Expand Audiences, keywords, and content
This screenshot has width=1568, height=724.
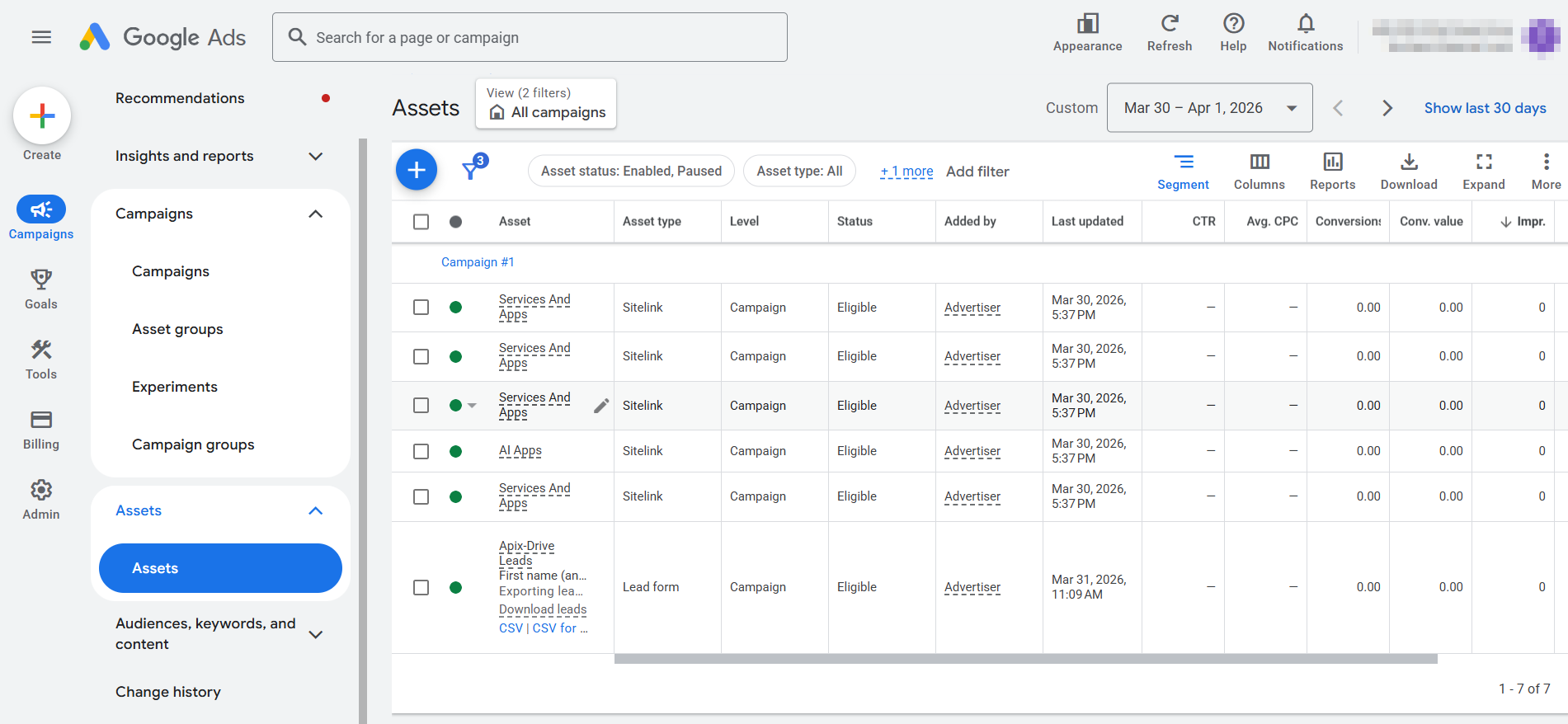[x=315, y=634]
